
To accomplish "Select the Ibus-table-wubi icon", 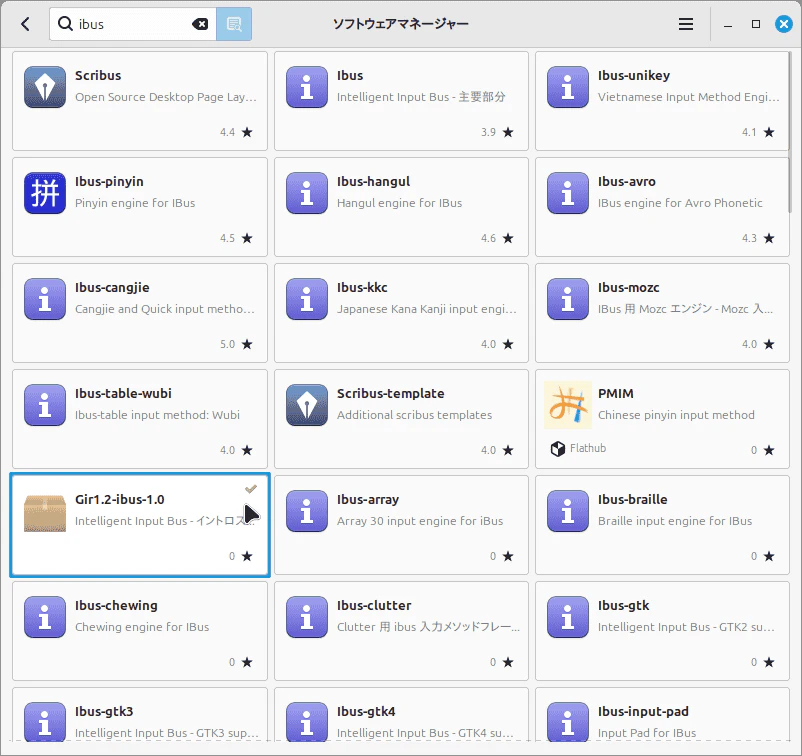I will point(45,405).
